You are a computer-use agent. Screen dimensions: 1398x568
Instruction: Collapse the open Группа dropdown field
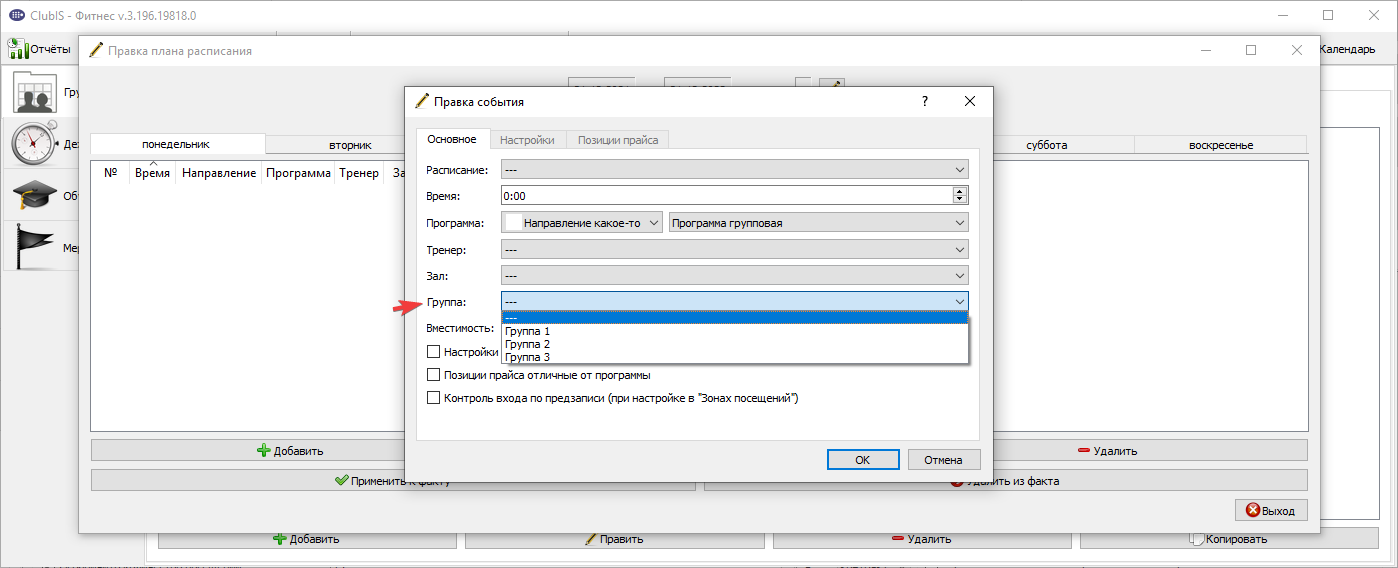(735, 301)
